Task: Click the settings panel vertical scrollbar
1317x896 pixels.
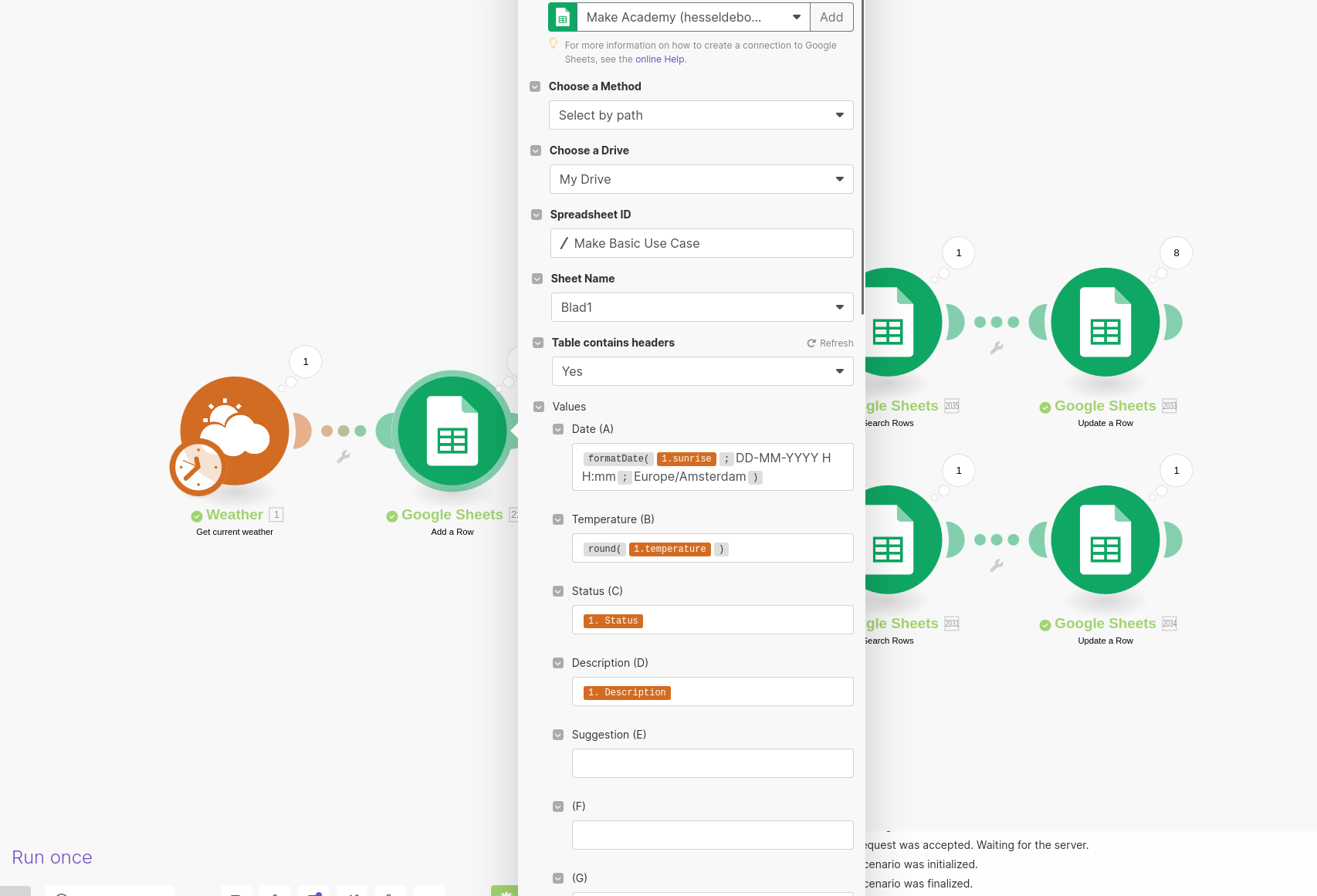Action: (862, 158)
